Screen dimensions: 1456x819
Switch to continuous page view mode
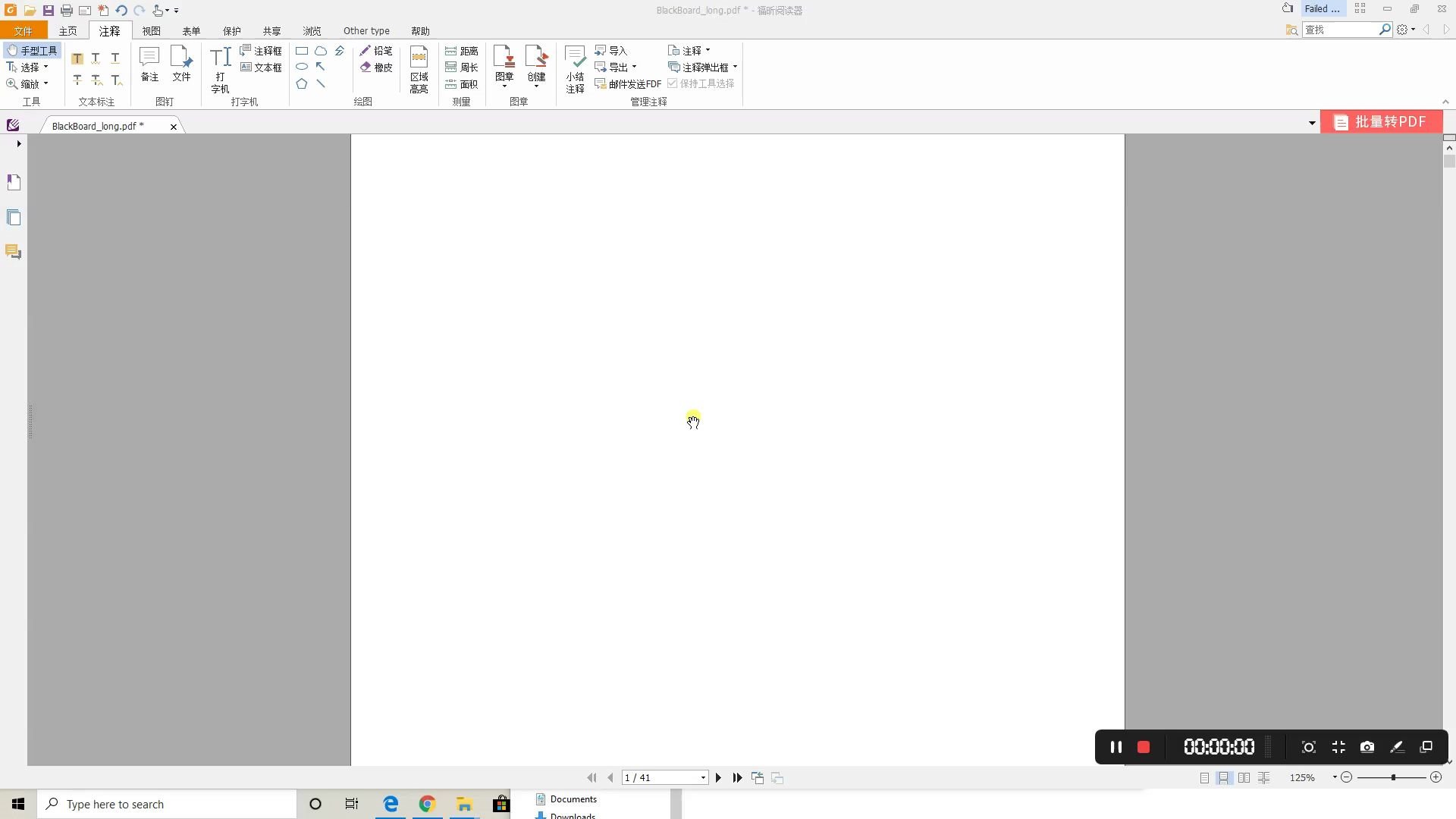[1224, 777]
